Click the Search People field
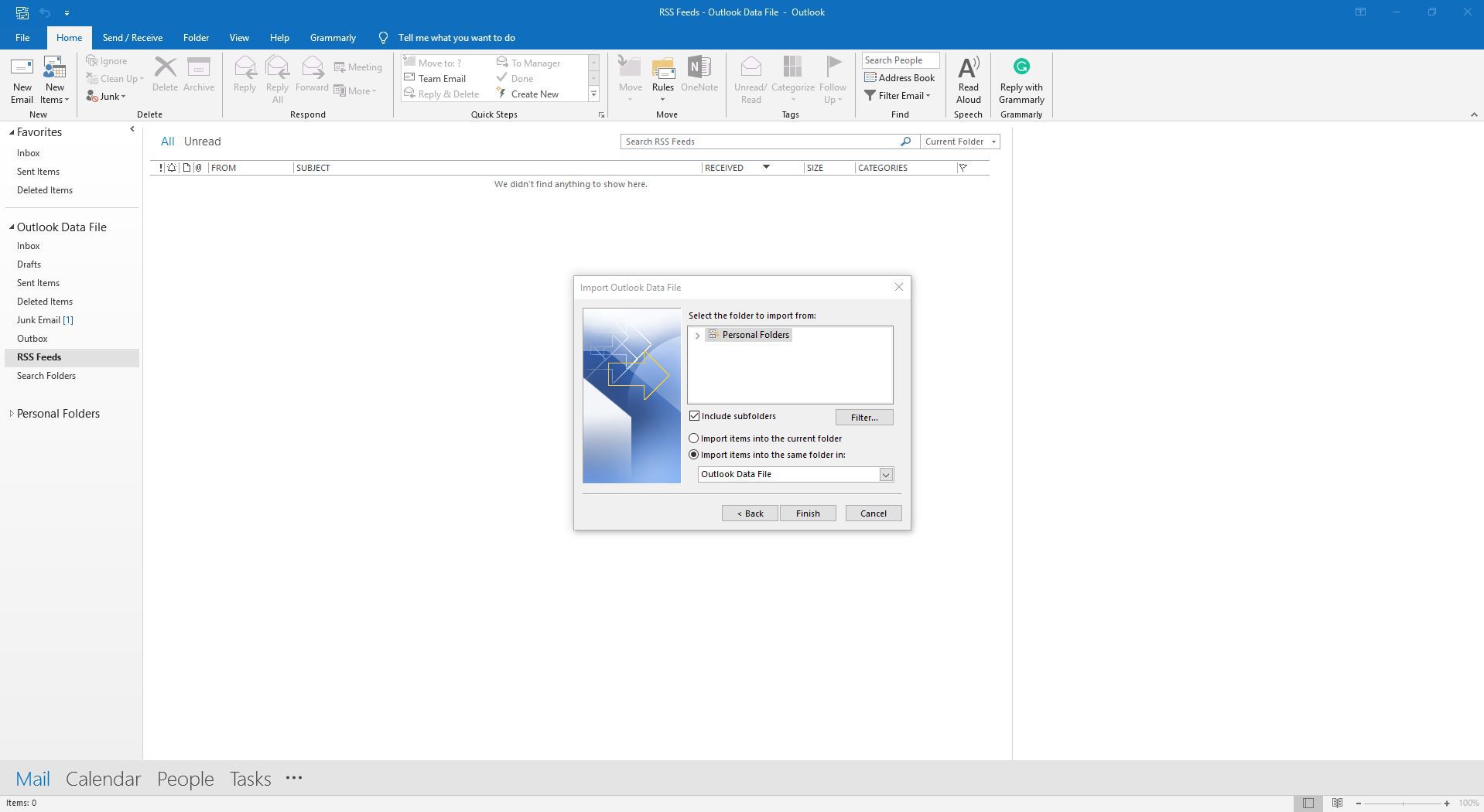The height and width of the screenshot is (812, 1484). pos(901,60)
